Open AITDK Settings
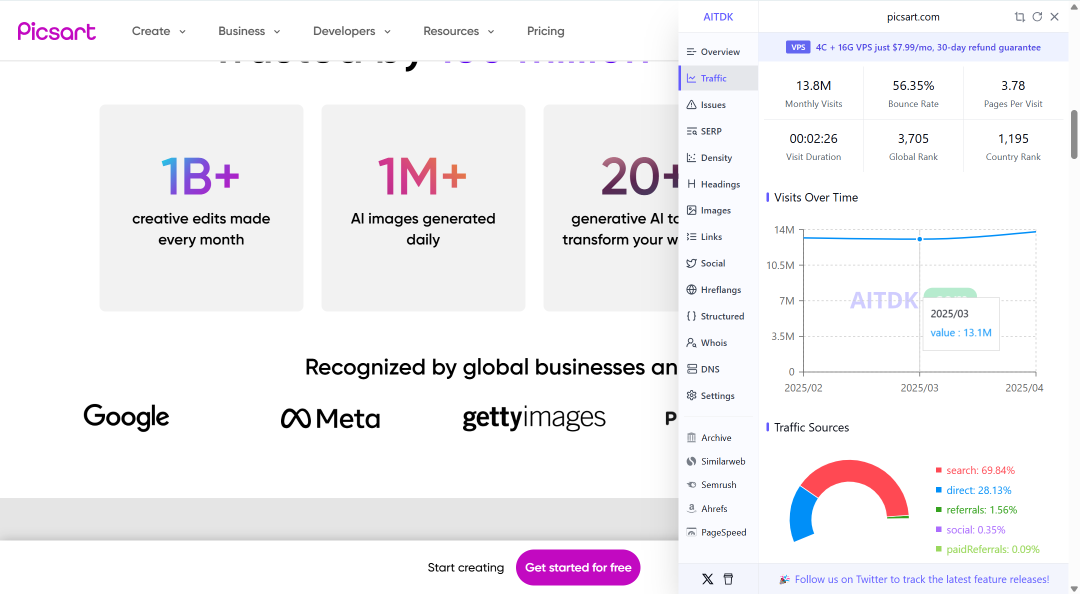This screenshot has height=594, width=1080. [718, 396]
